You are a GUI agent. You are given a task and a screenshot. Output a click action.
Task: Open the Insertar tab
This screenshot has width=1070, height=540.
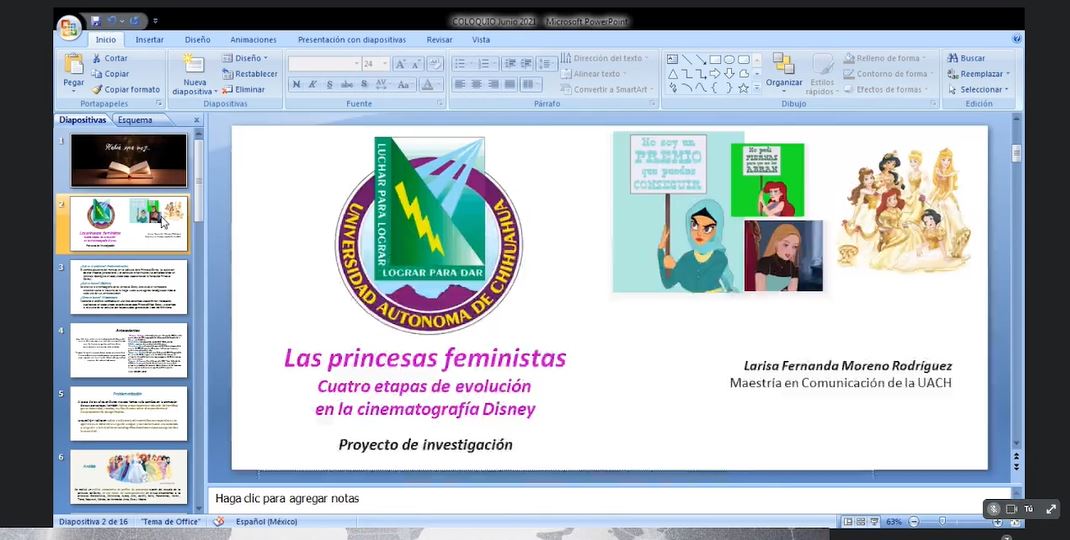149,40
